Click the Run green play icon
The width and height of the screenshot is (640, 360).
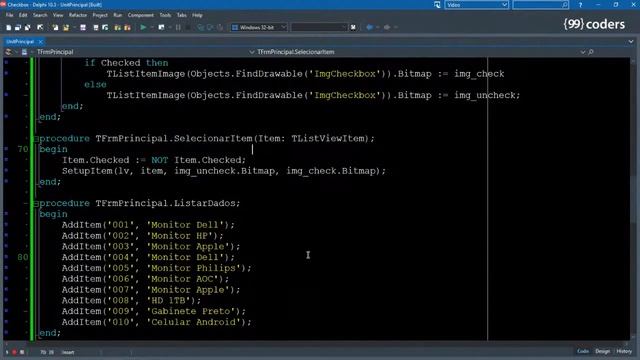143,27
